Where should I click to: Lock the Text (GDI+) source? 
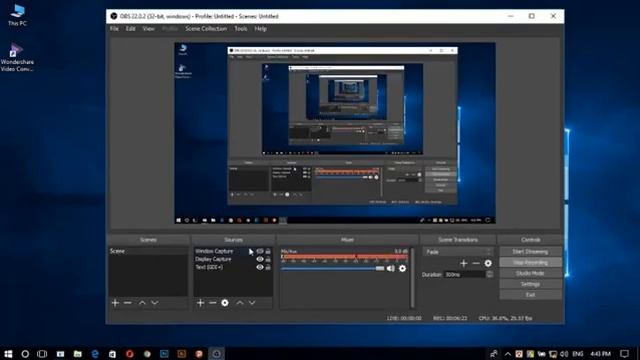point(268,267)
